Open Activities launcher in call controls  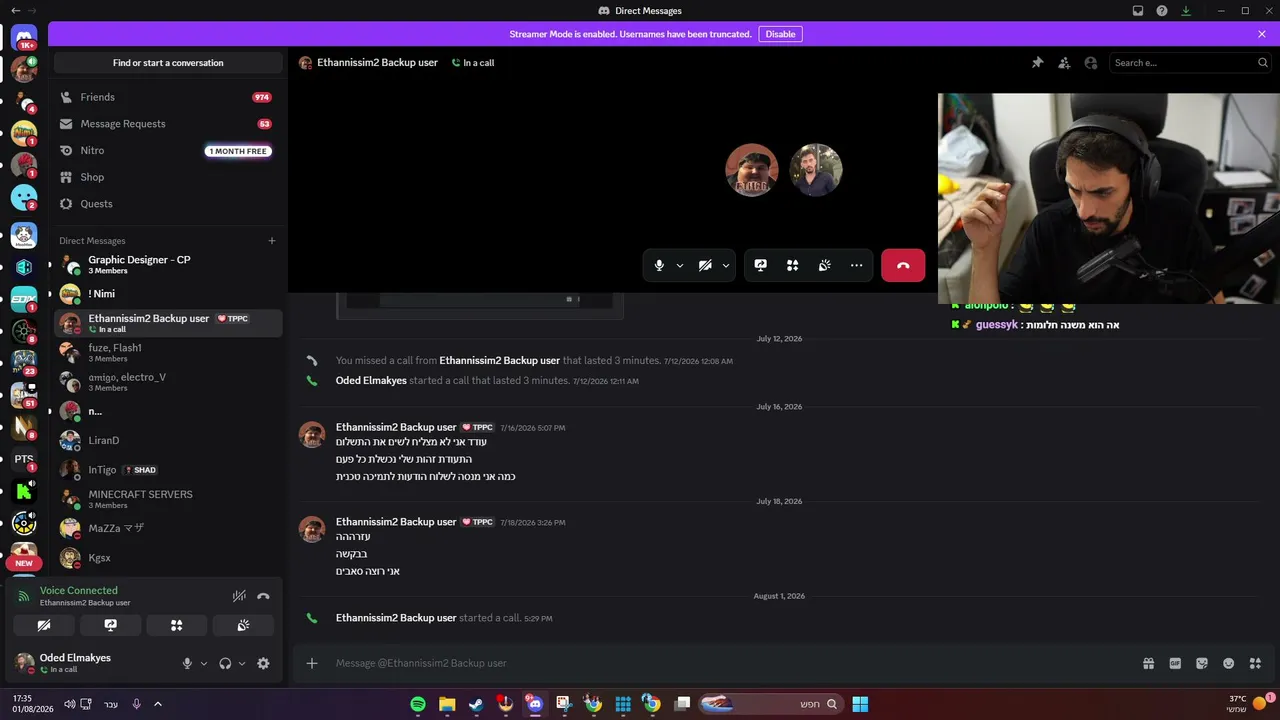[792, 265]
